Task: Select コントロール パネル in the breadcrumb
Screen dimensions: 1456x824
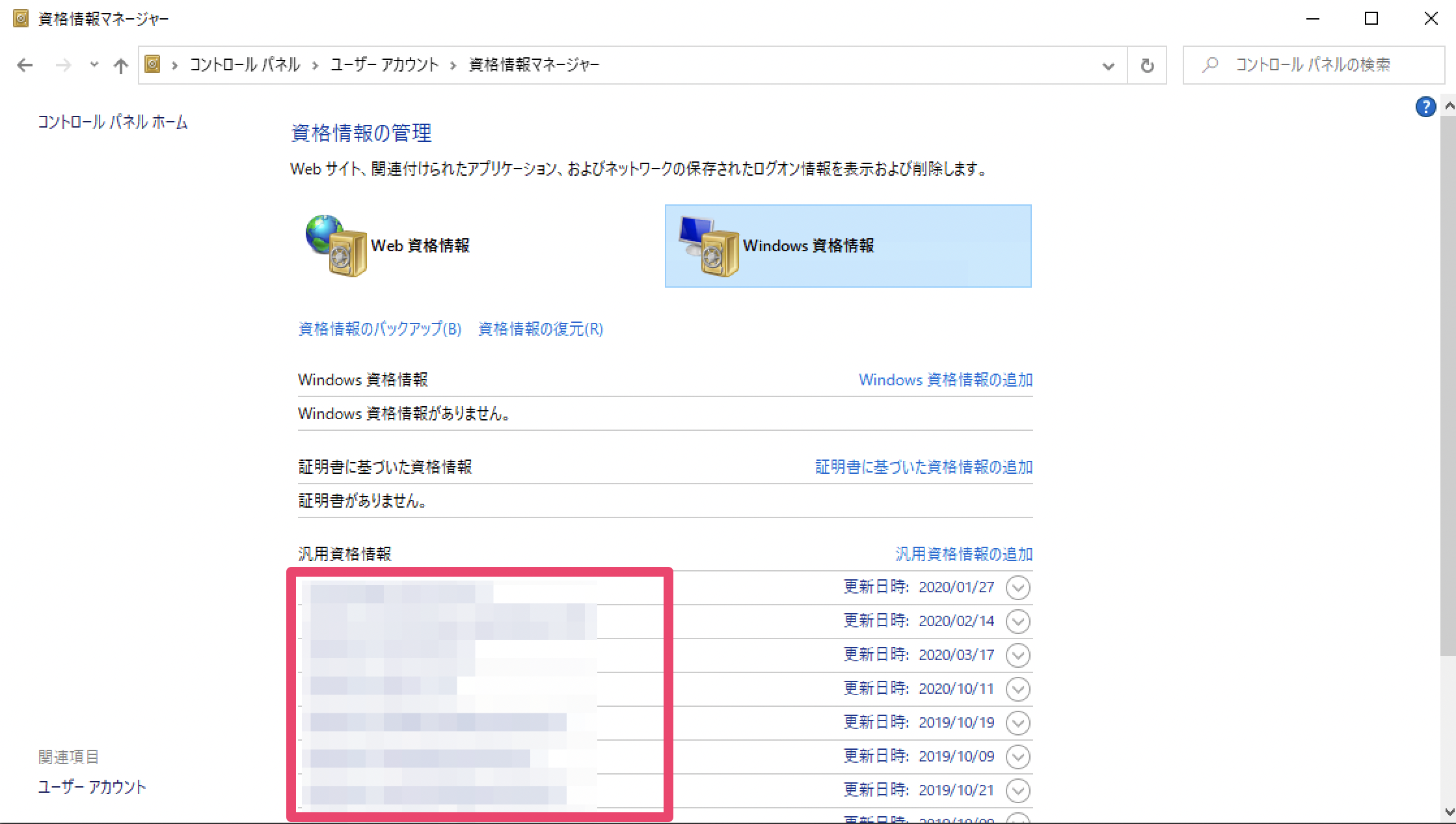Action: (245, 64)
